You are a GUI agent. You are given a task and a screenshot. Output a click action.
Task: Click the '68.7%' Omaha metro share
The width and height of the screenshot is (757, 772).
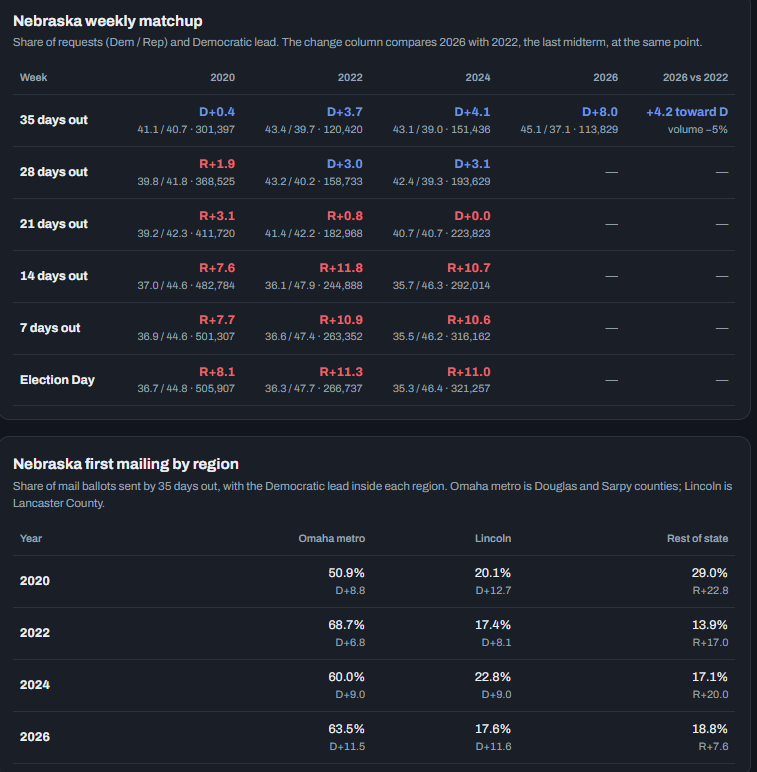tap(347, 625)
